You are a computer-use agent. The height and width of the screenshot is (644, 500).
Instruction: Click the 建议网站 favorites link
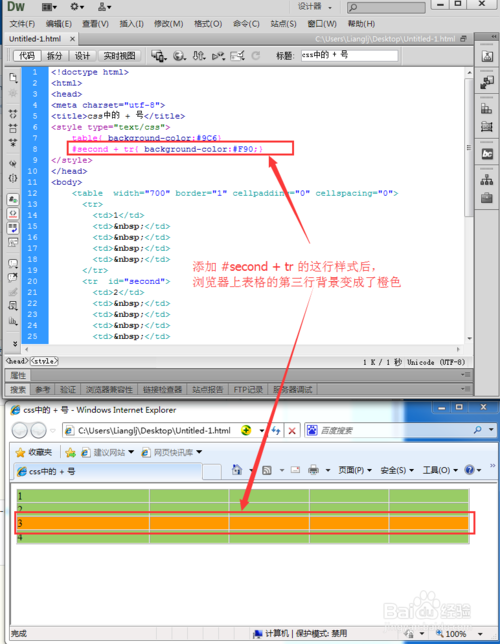pos(108,452)
